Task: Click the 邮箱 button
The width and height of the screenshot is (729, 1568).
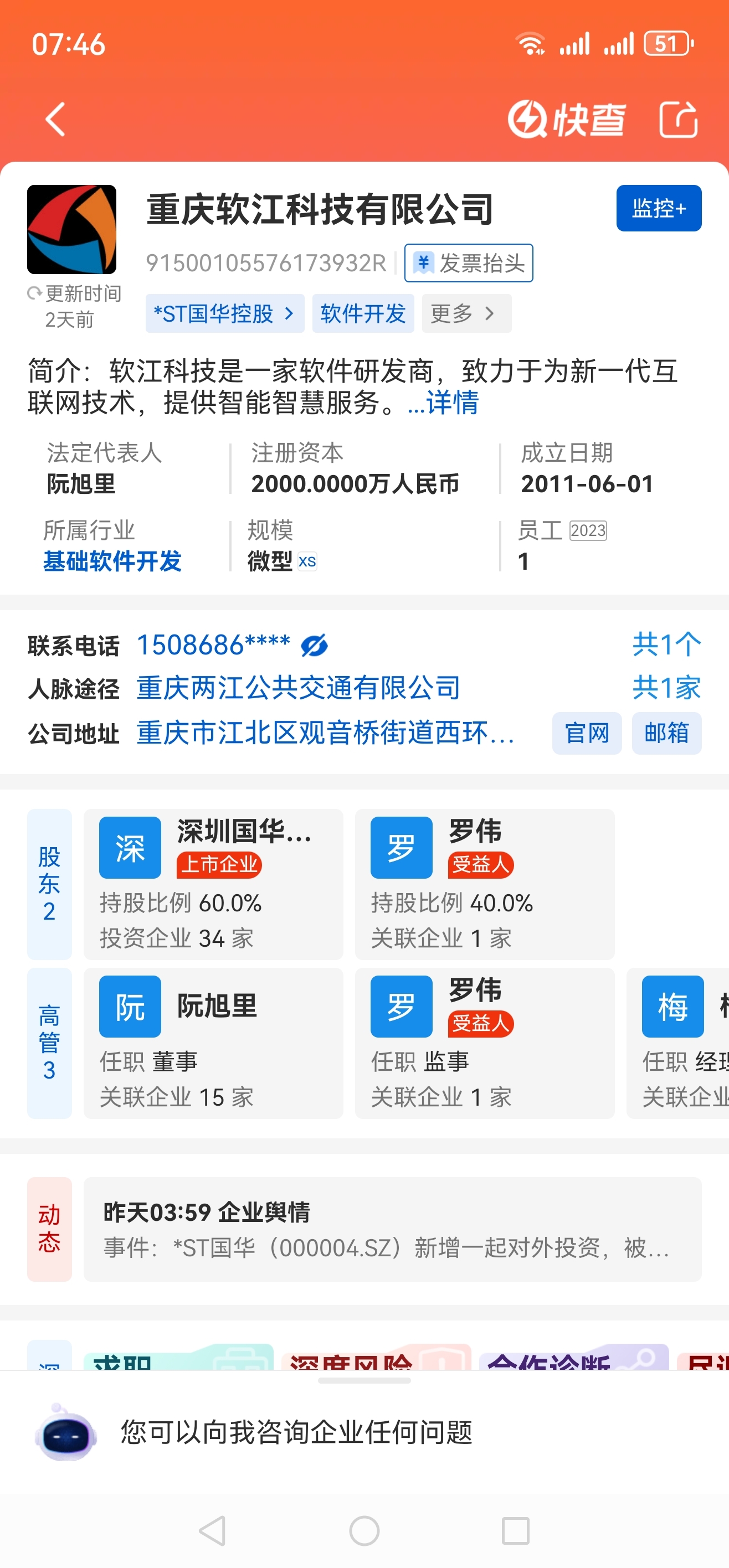Action: coord(667,733)
